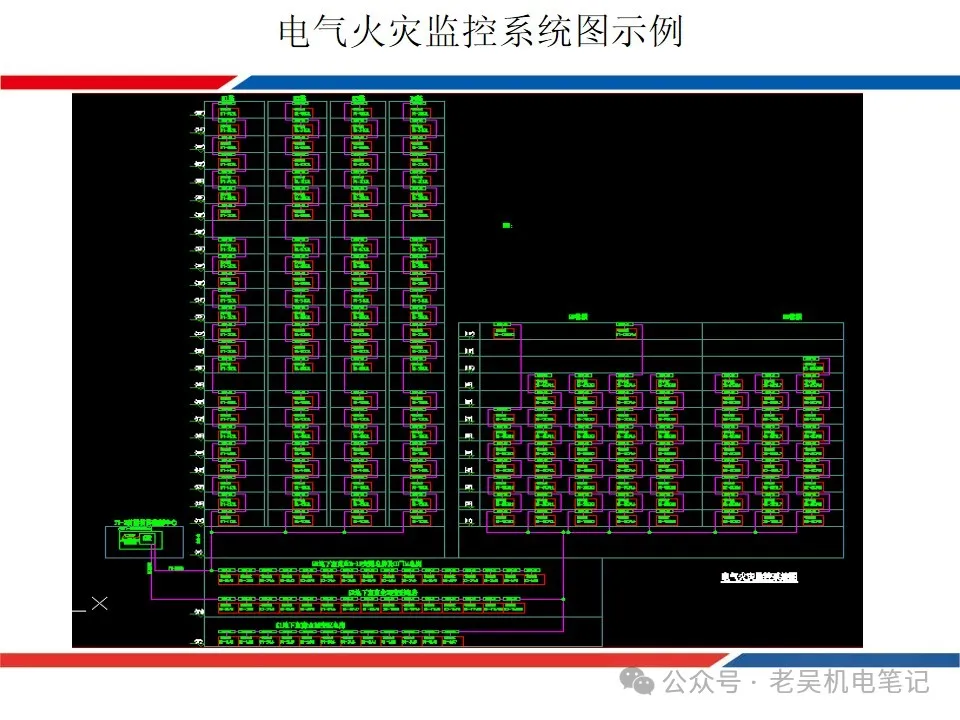Image resolution: width=960 pixels, height=720 pixels.
Task: Select the first column header of the tower section
Action: pos(228,98)
